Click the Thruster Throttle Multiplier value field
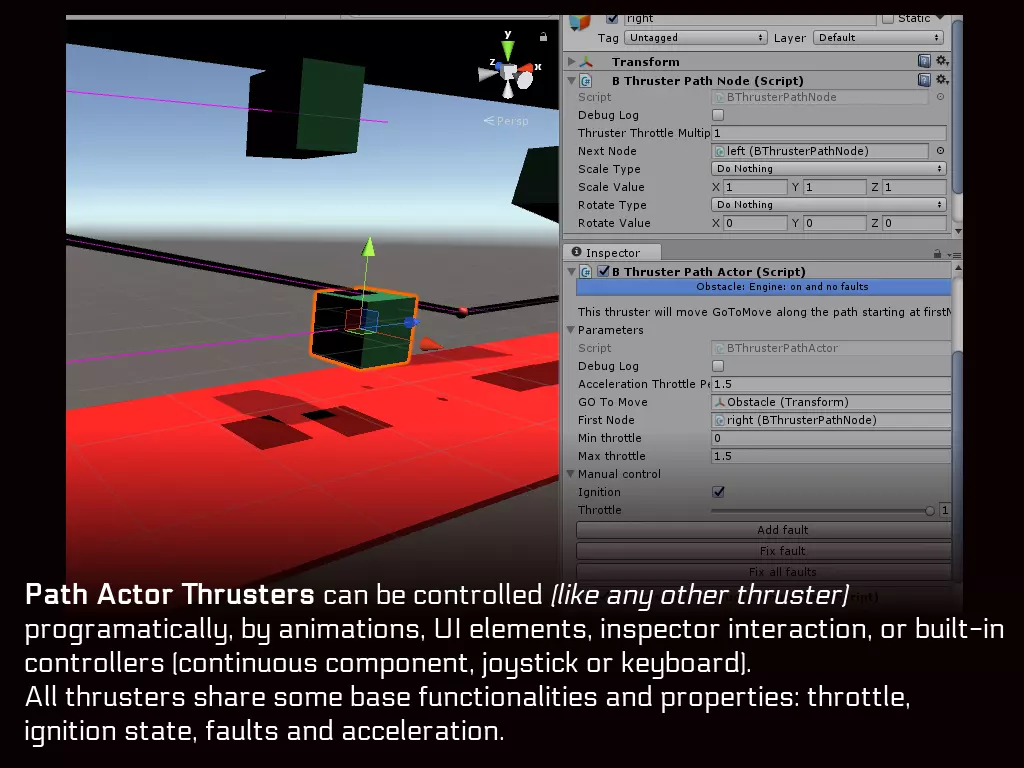Screen dimensions: 1024x768 829,133
